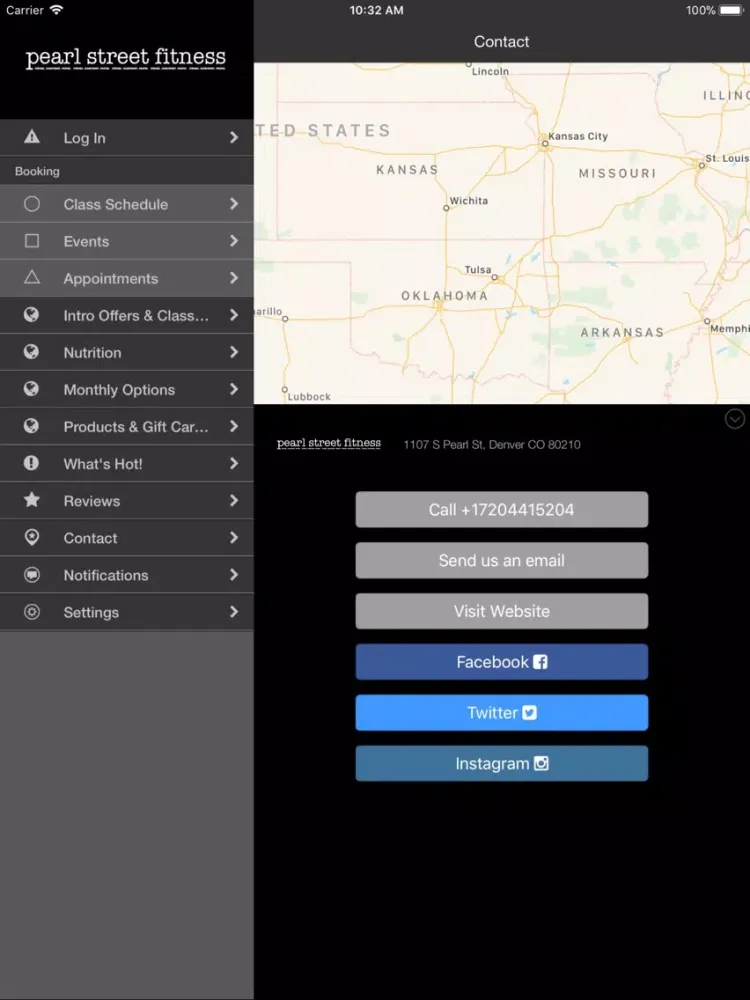This screenshot has width=750, height=1000.
Task: Click the chevron on the Log In row
Action: [234, 137]
